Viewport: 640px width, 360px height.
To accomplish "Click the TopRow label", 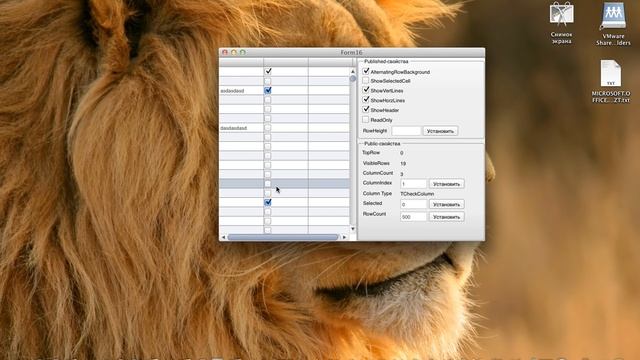I will click(x=371, y=153).
